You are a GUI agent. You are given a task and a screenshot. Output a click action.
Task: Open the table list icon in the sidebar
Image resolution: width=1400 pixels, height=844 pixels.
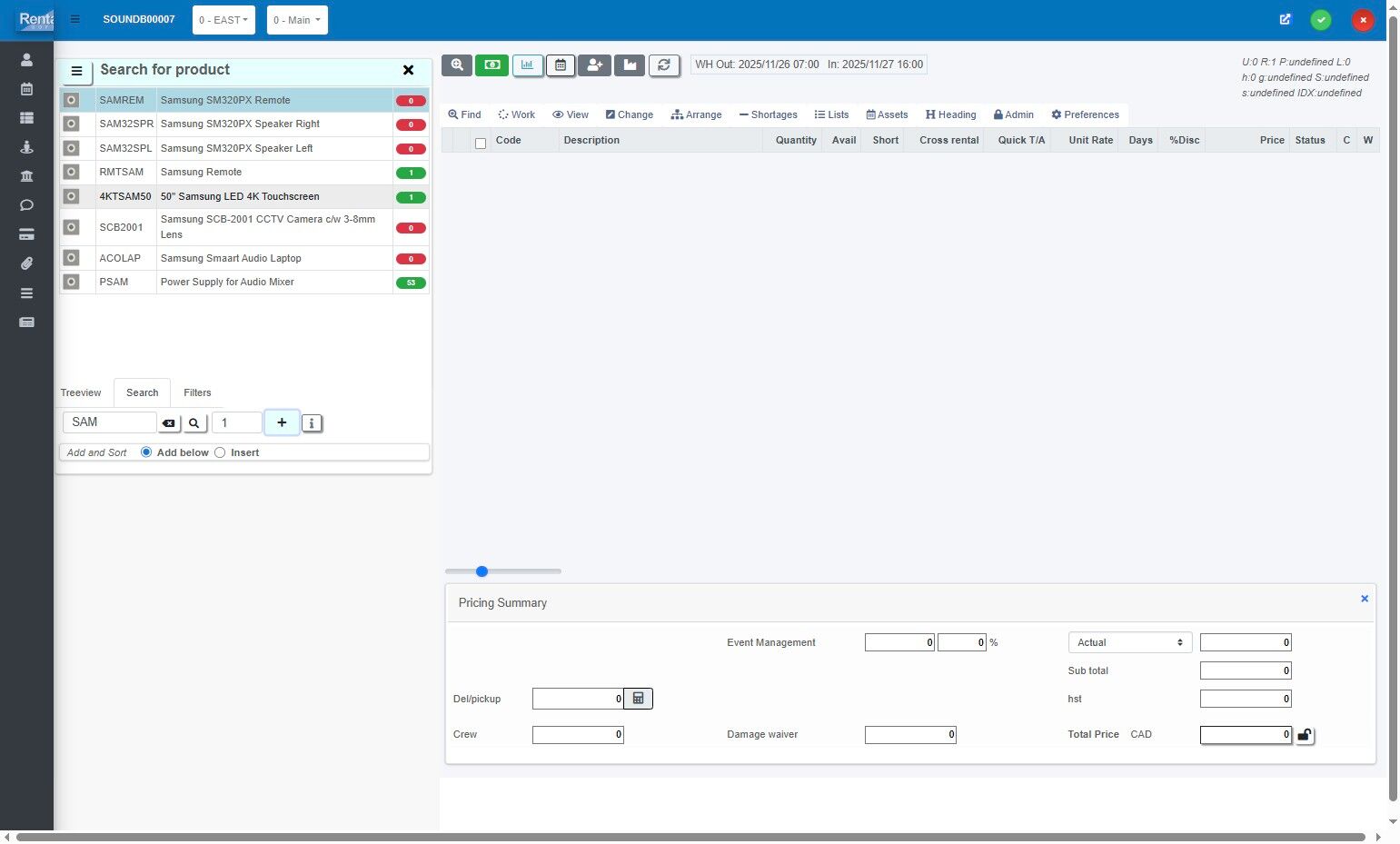pos(26,118)
